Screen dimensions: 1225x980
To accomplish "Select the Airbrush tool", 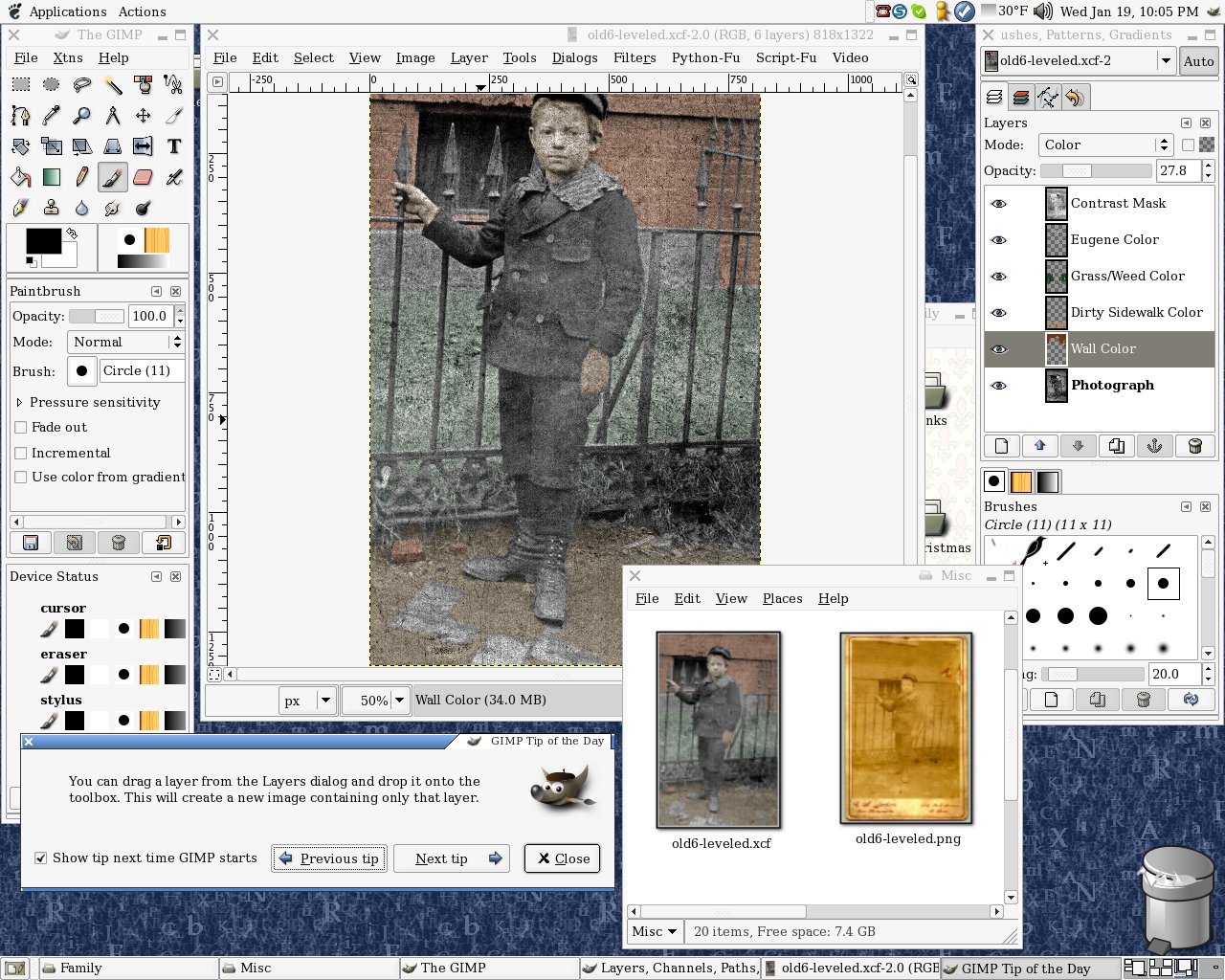I will click(x=174, y=177).
